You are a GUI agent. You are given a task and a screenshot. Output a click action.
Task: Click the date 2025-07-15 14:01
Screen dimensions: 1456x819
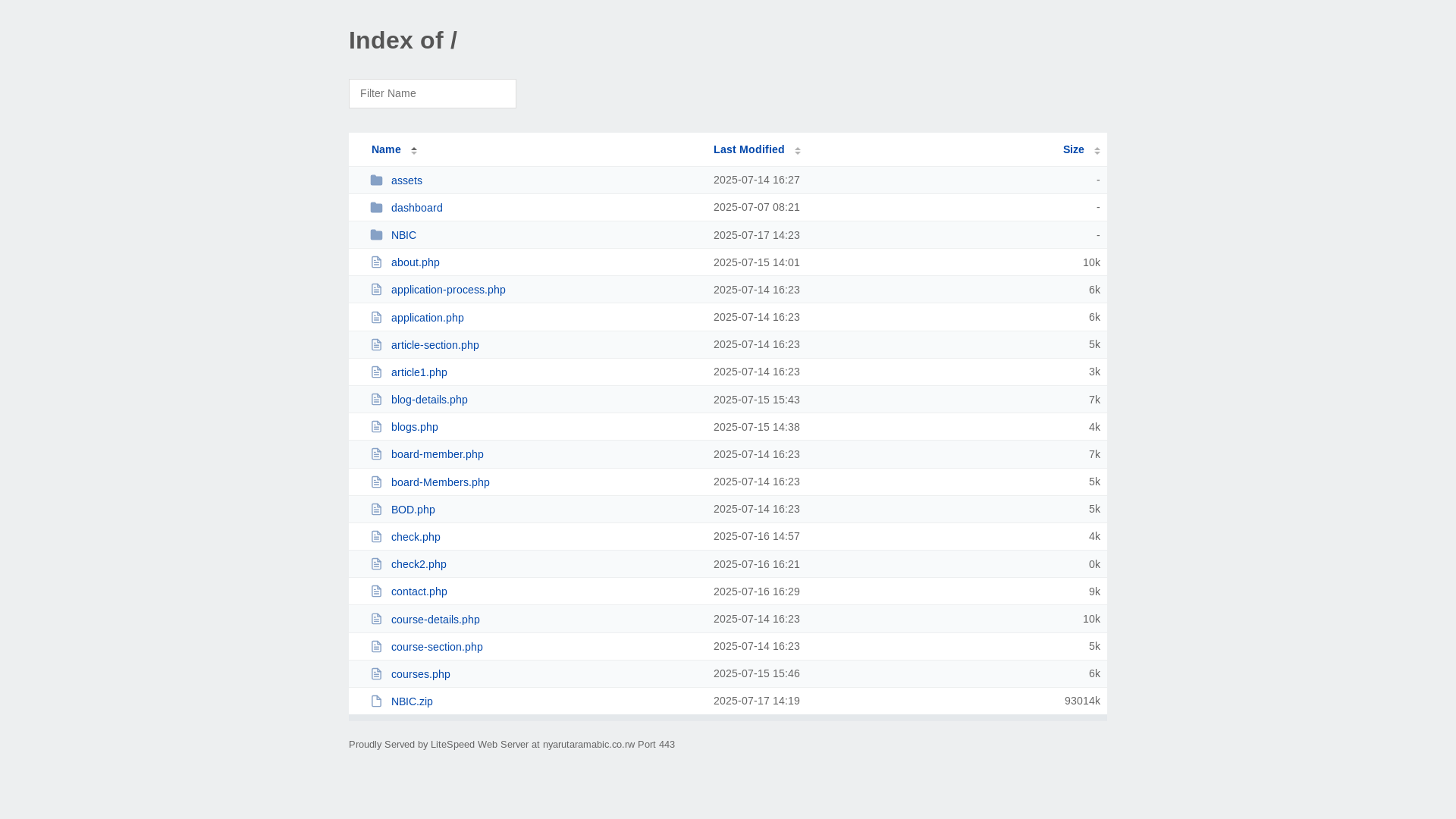pyautogui.click(x=757, y=262)
